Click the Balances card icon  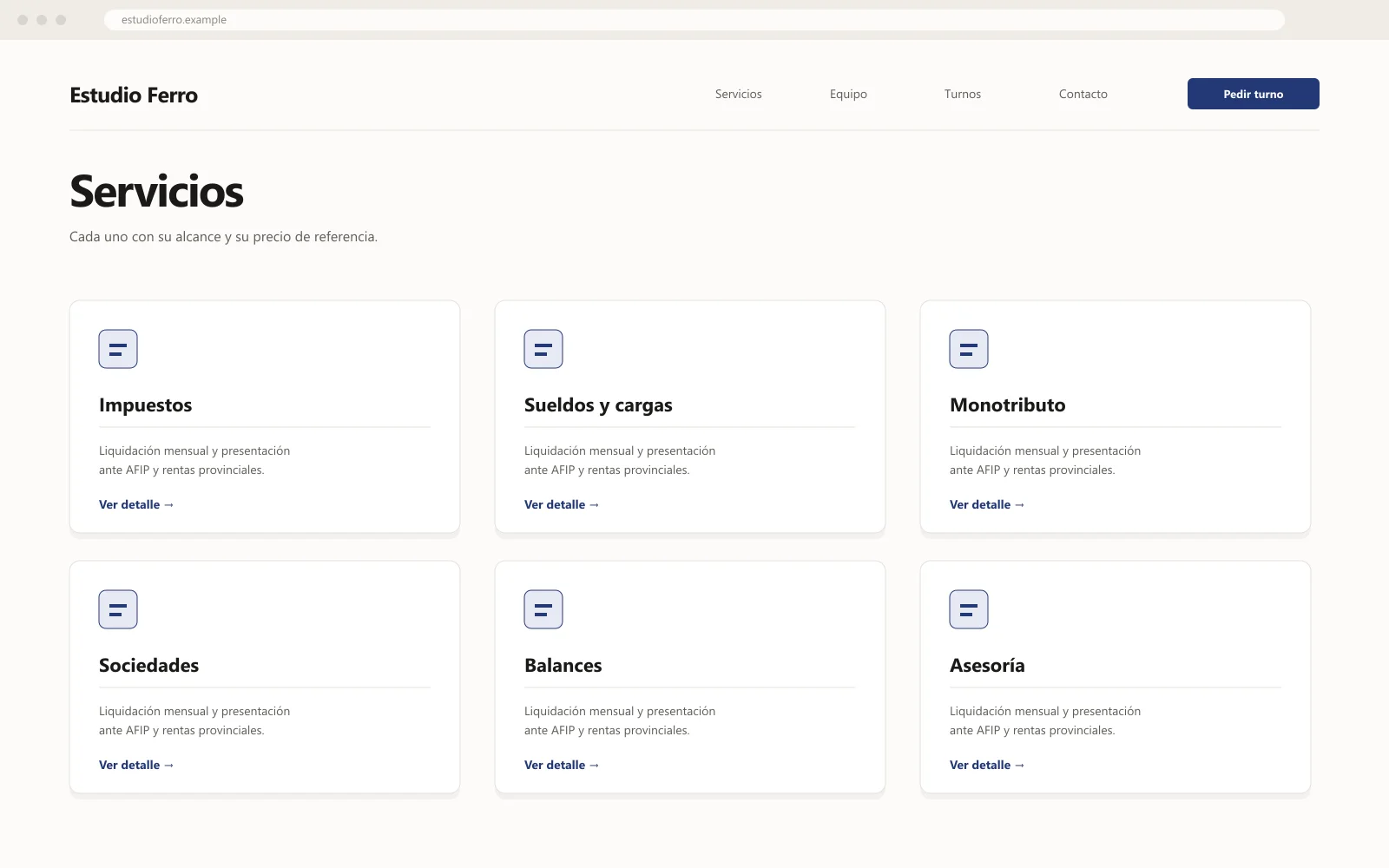click(x=543, y=609)
